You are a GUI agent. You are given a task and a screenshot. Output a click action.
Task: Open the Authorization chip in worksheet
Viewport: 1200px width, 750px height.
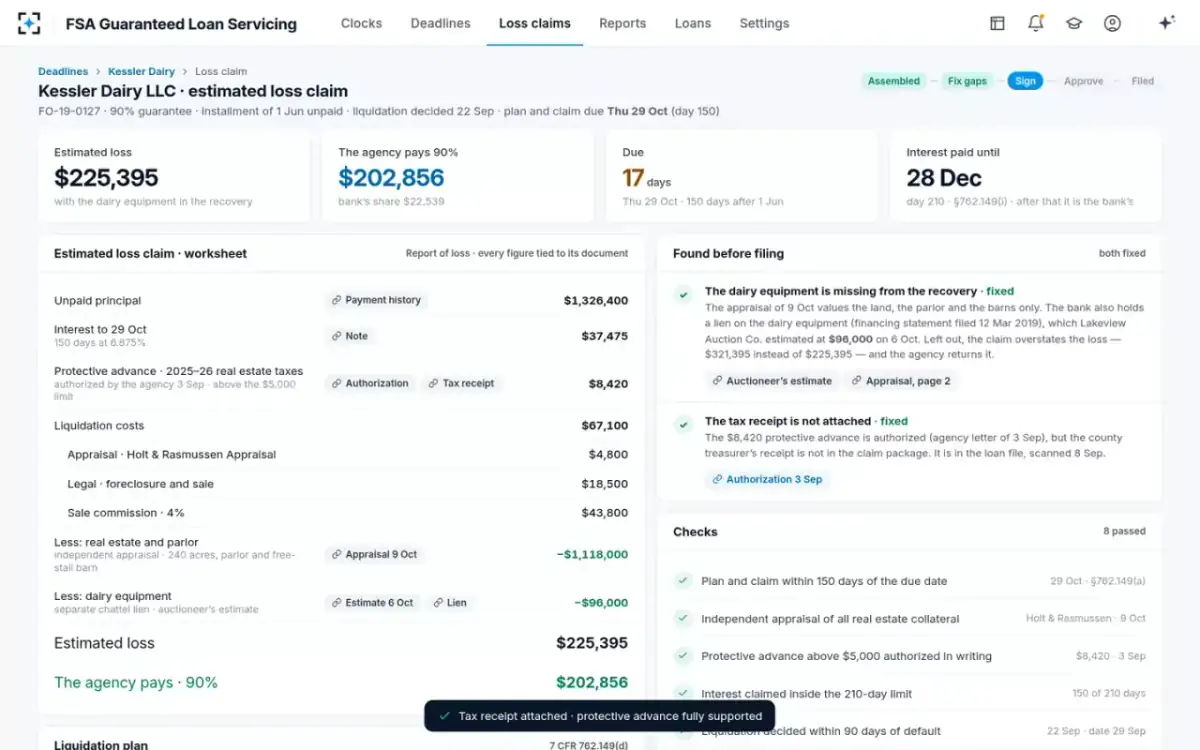point(370,383)
